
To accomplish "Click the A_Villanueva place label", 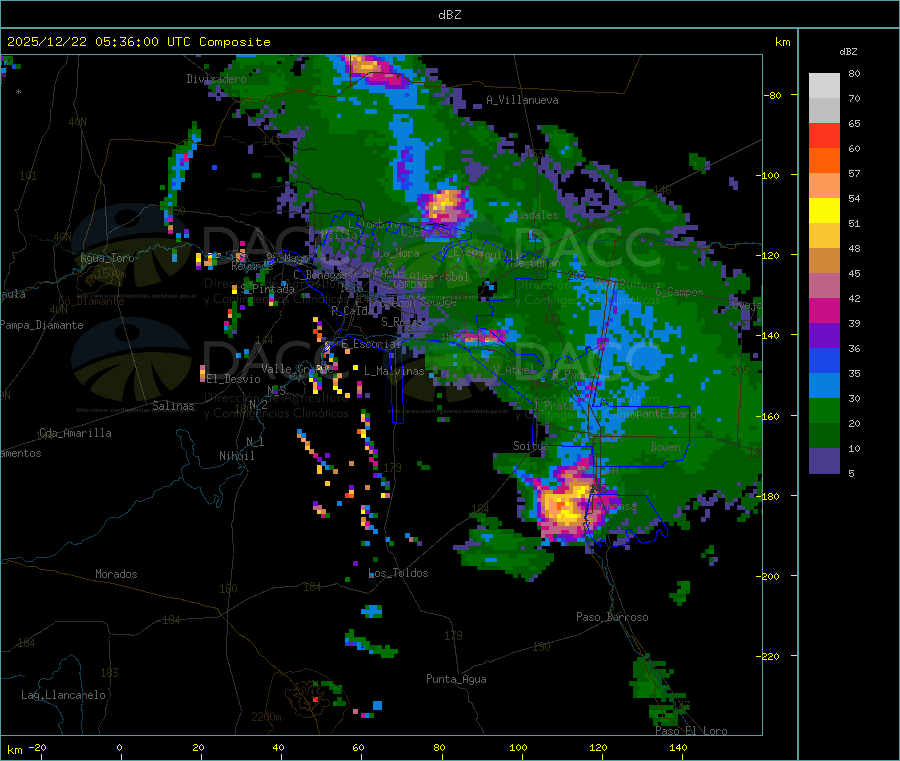I will pos(522,100).
